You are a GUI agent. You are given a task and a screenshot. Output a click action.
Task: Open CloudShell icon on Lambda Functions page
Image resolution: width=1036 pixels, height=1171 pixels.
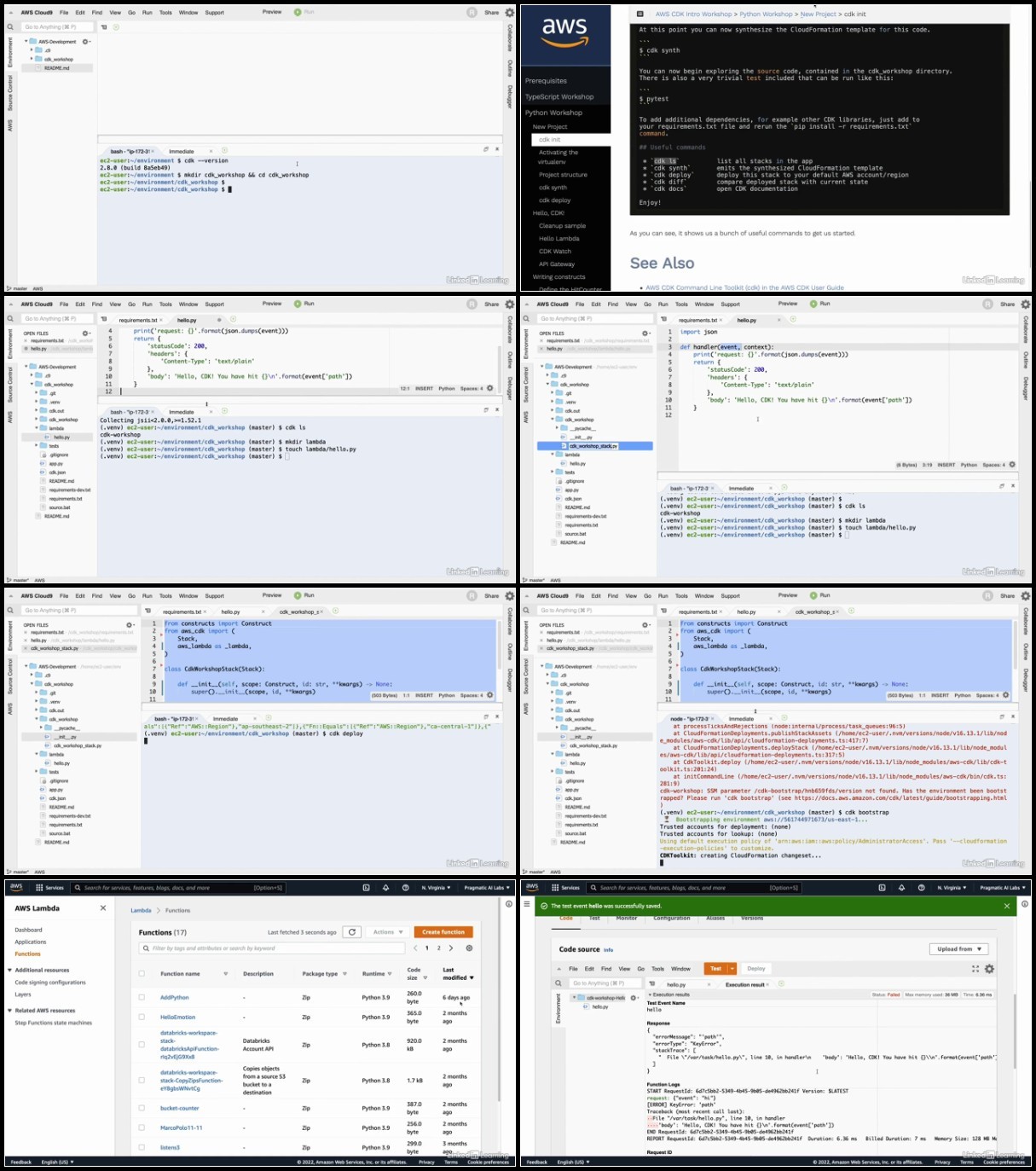point(367,888)
